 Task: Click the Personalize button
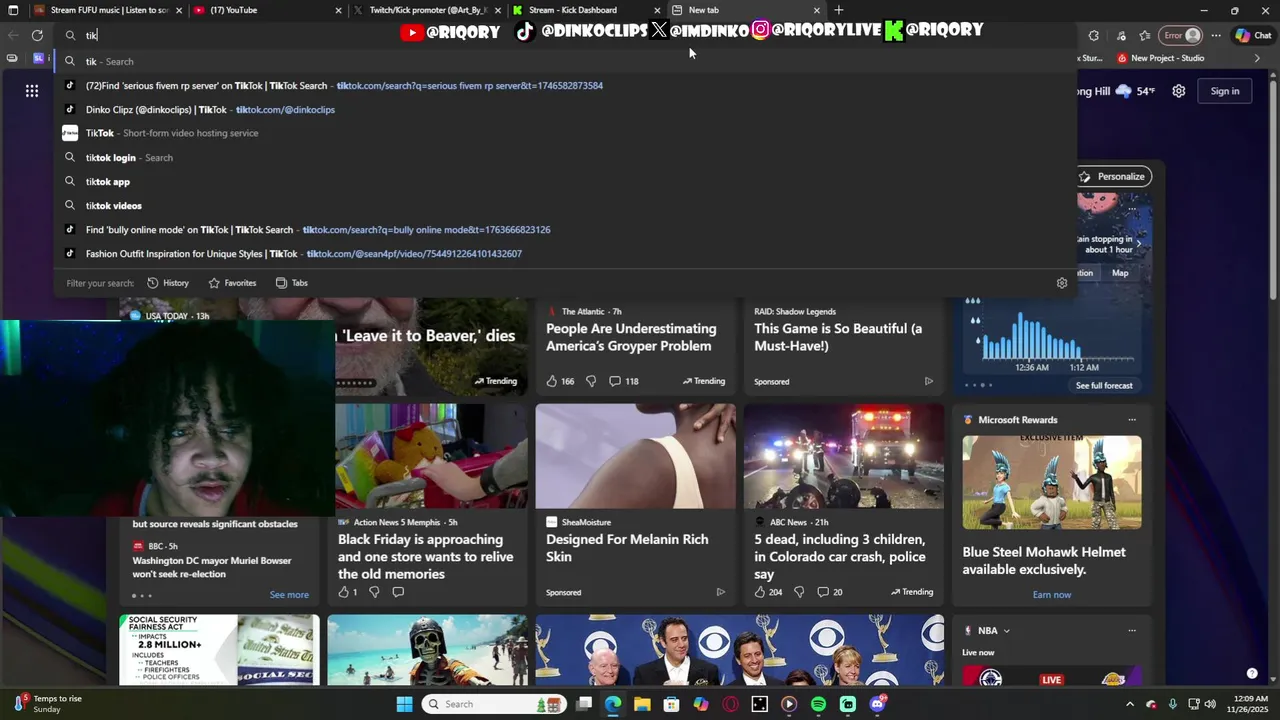point(1112,176)
